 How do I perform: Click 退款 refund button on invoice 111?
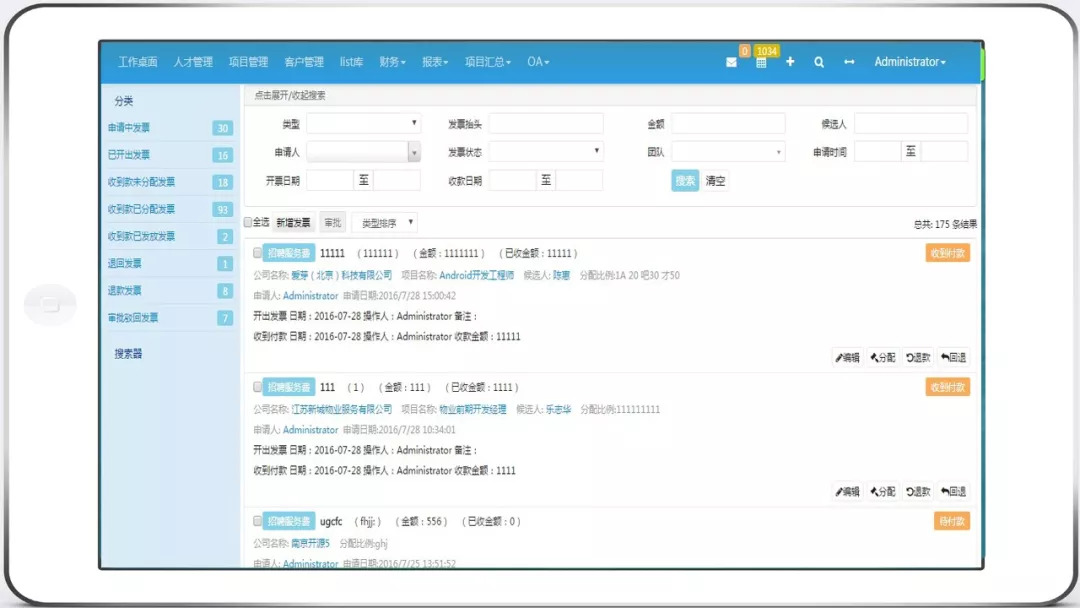(x=917, y=491)
